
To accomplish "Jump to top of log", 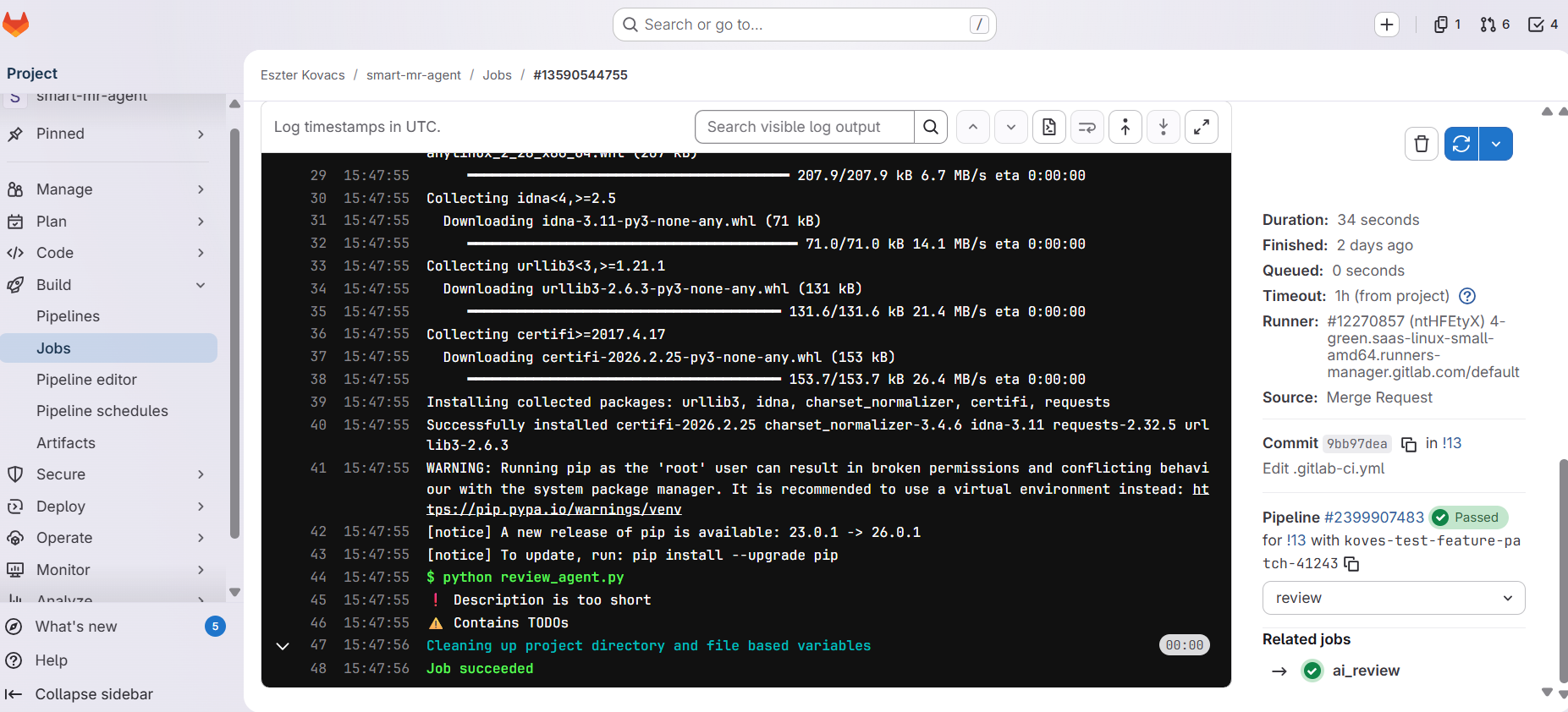I will pyautogui.click(x=1125, y=127).
